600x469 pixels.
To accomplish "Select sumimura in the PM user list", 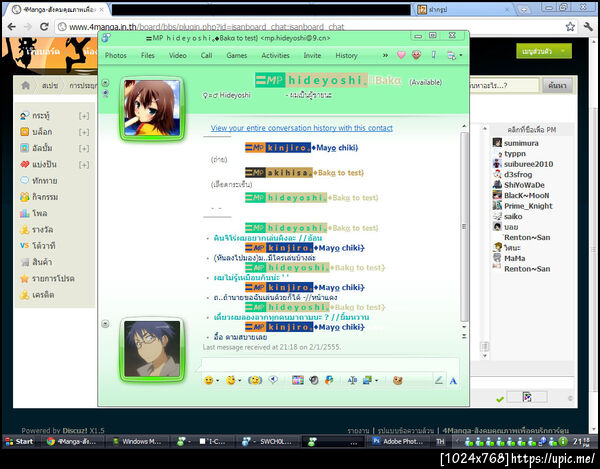I will click(x=521, y=143).
